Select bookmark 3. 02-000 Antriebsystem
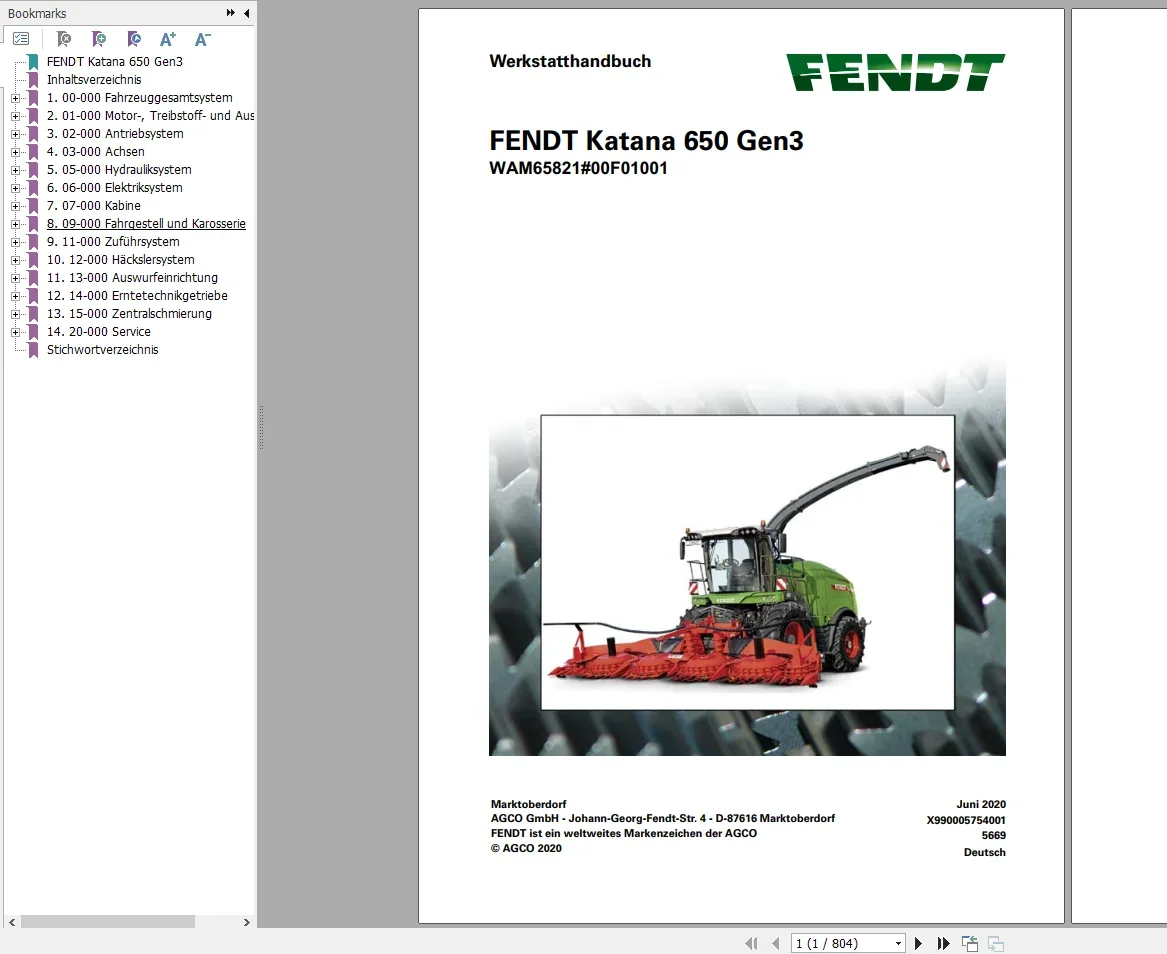 (x=115, y=134)
